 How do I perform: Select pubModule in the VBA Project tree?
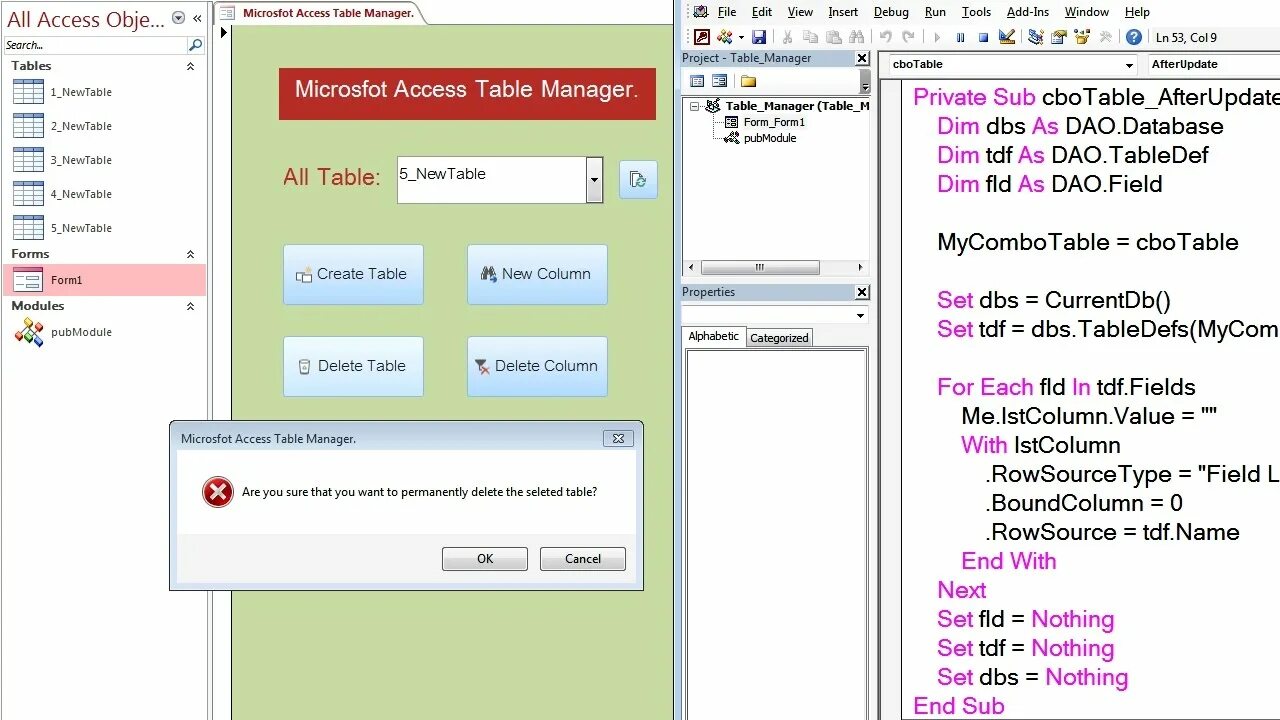tap(770, 138)
